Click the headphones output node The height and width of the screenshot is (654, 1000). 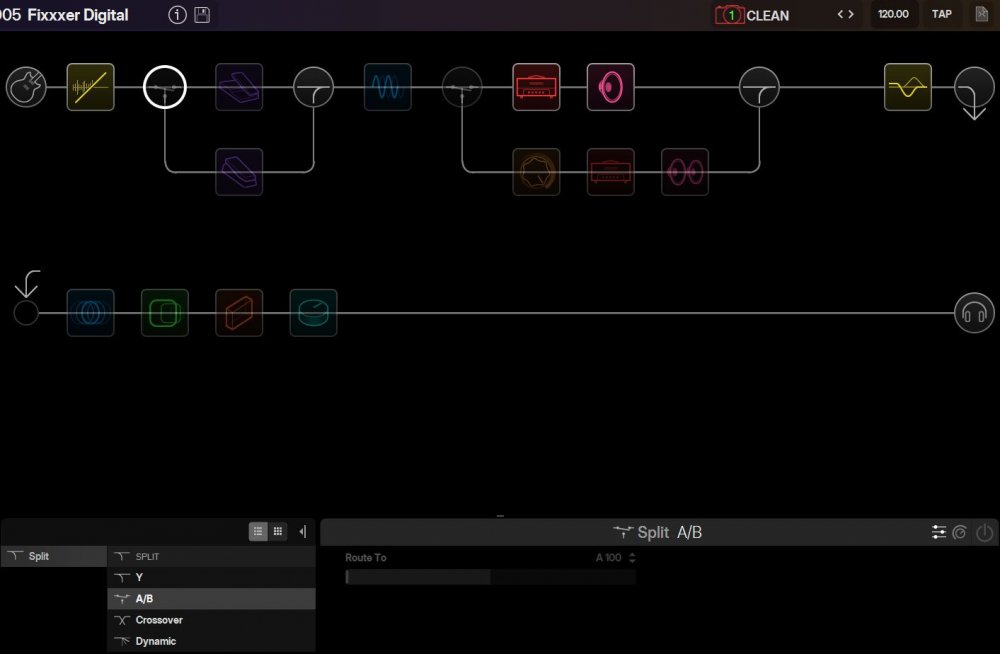(x=974, y=313)
